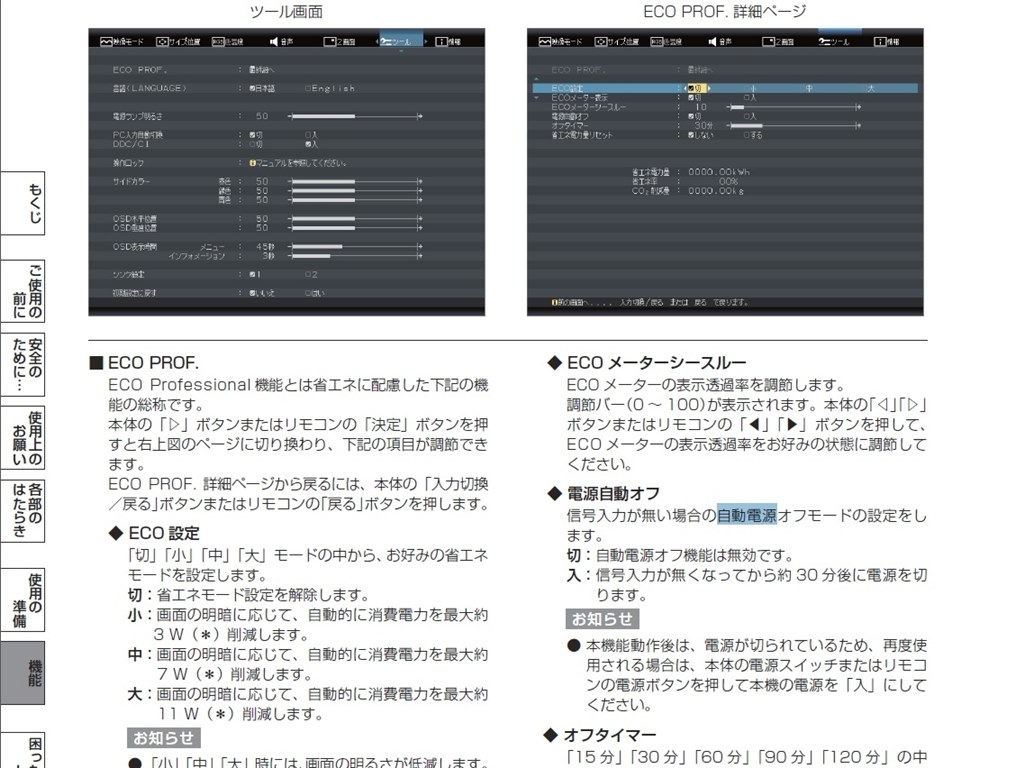Select 小 option in ECO設定 row

click(x=753, y=88)
